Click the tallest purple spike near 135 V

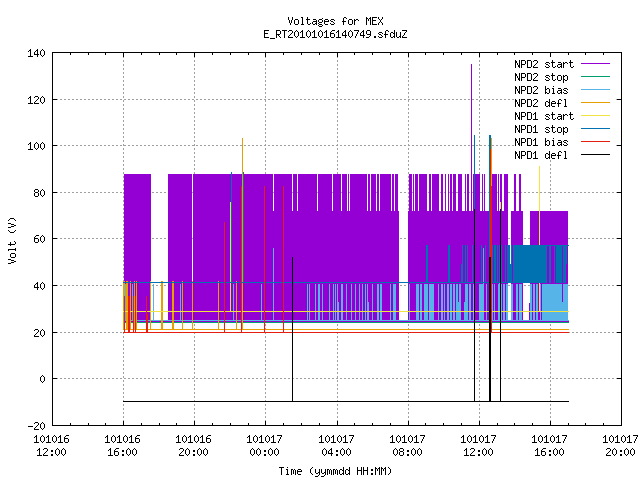point(471,118)
